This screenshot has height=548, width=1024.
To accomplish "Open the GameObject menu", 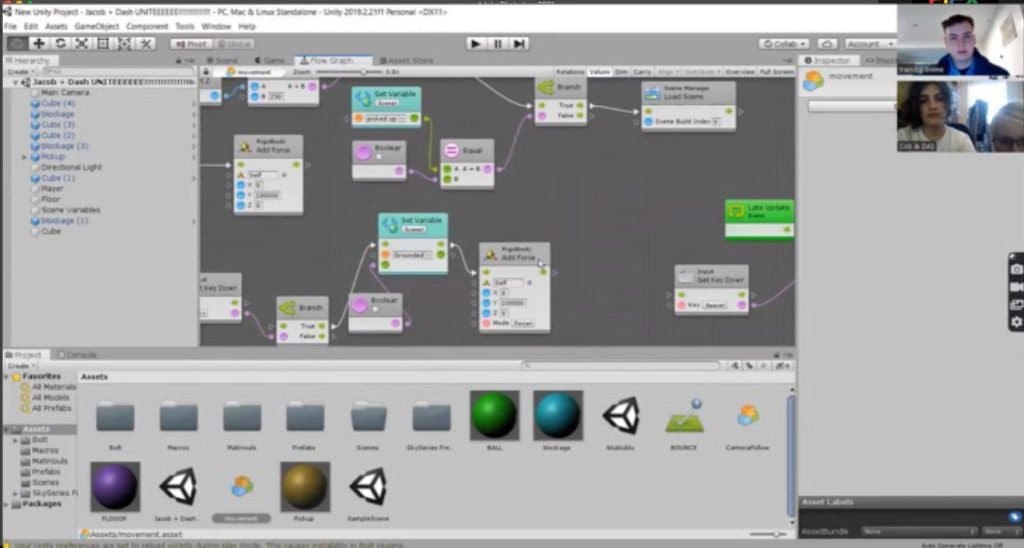I will pos(97,26).
